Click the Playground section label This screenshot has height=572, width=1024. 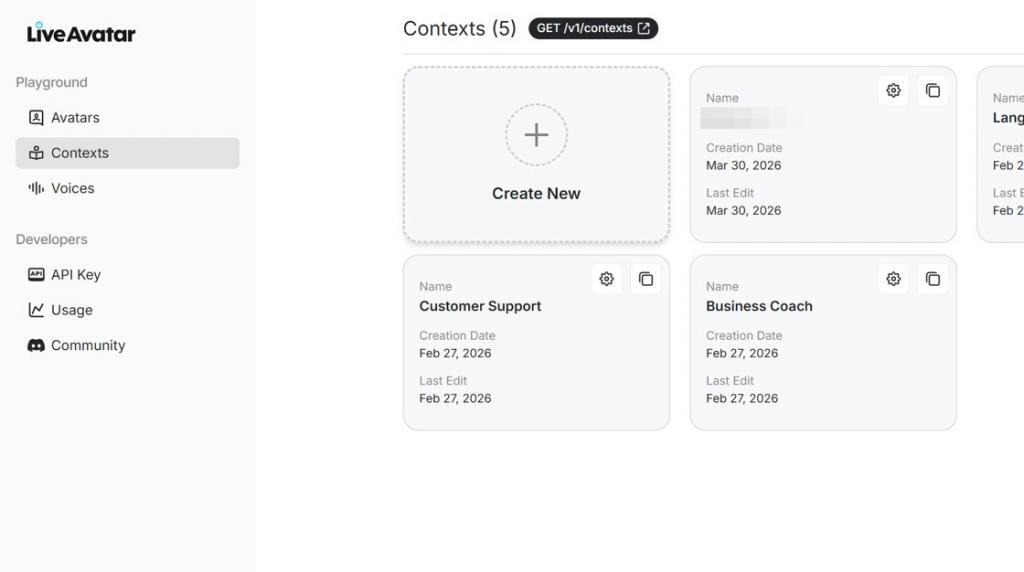point(52,83)
